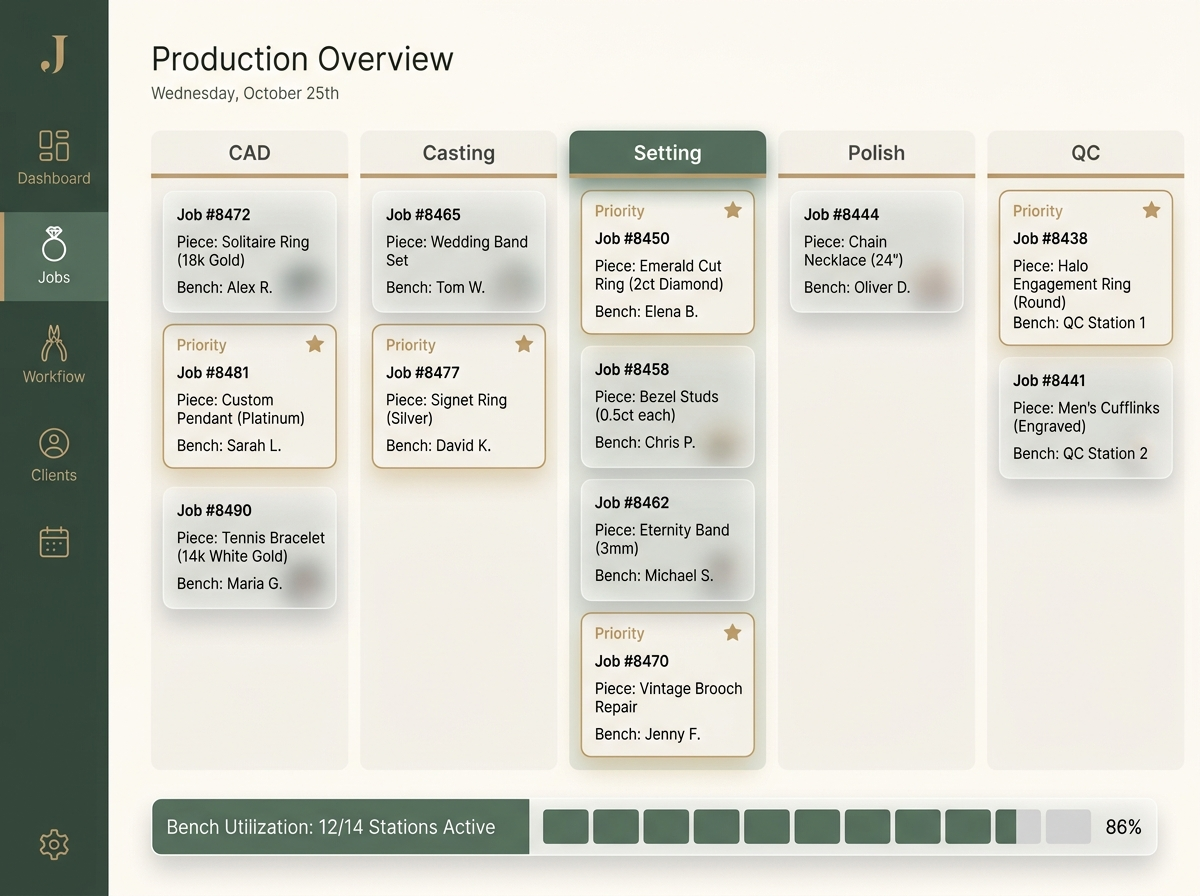Open the Clients person icon
The image size is (1200, 896).
pos(54,443)
